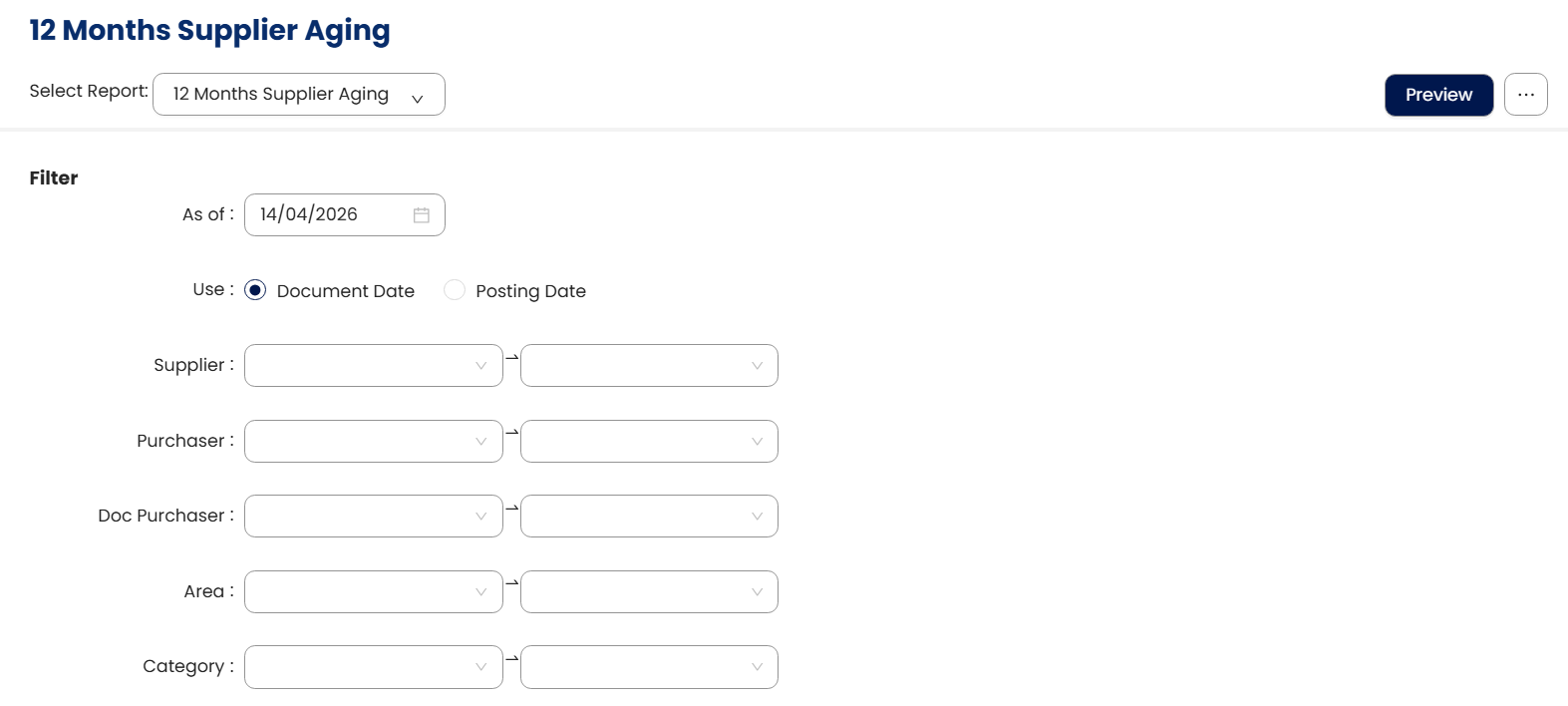This screenshot has width=1568, height=706.
Task: Expand the Purchaser from dropdown
Action: click(x=373, y=442)
